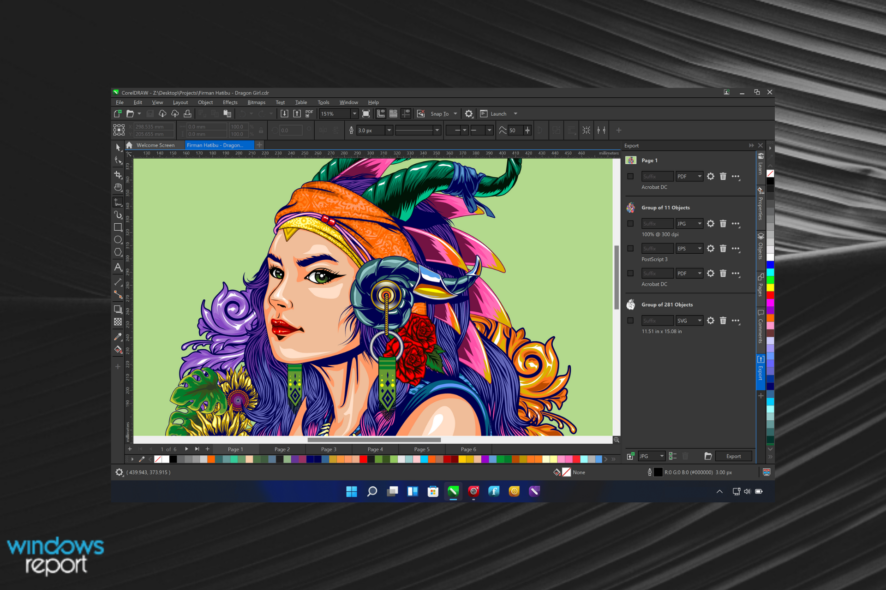This screenshot has height=590, width=886.
Task: Click the browse folder icon beside Export
Action: 707,456
